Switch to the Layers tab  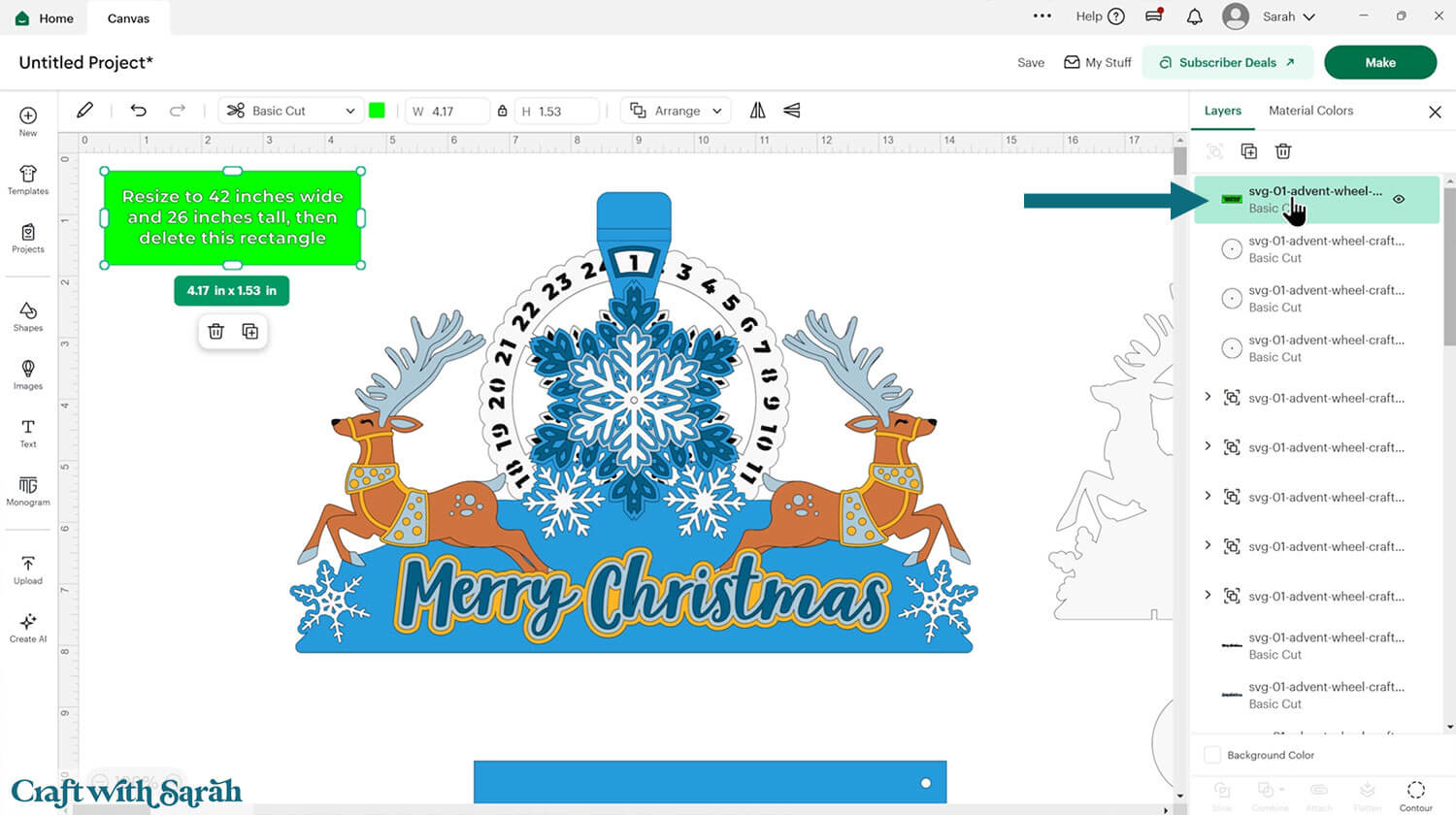[1223, 111]
